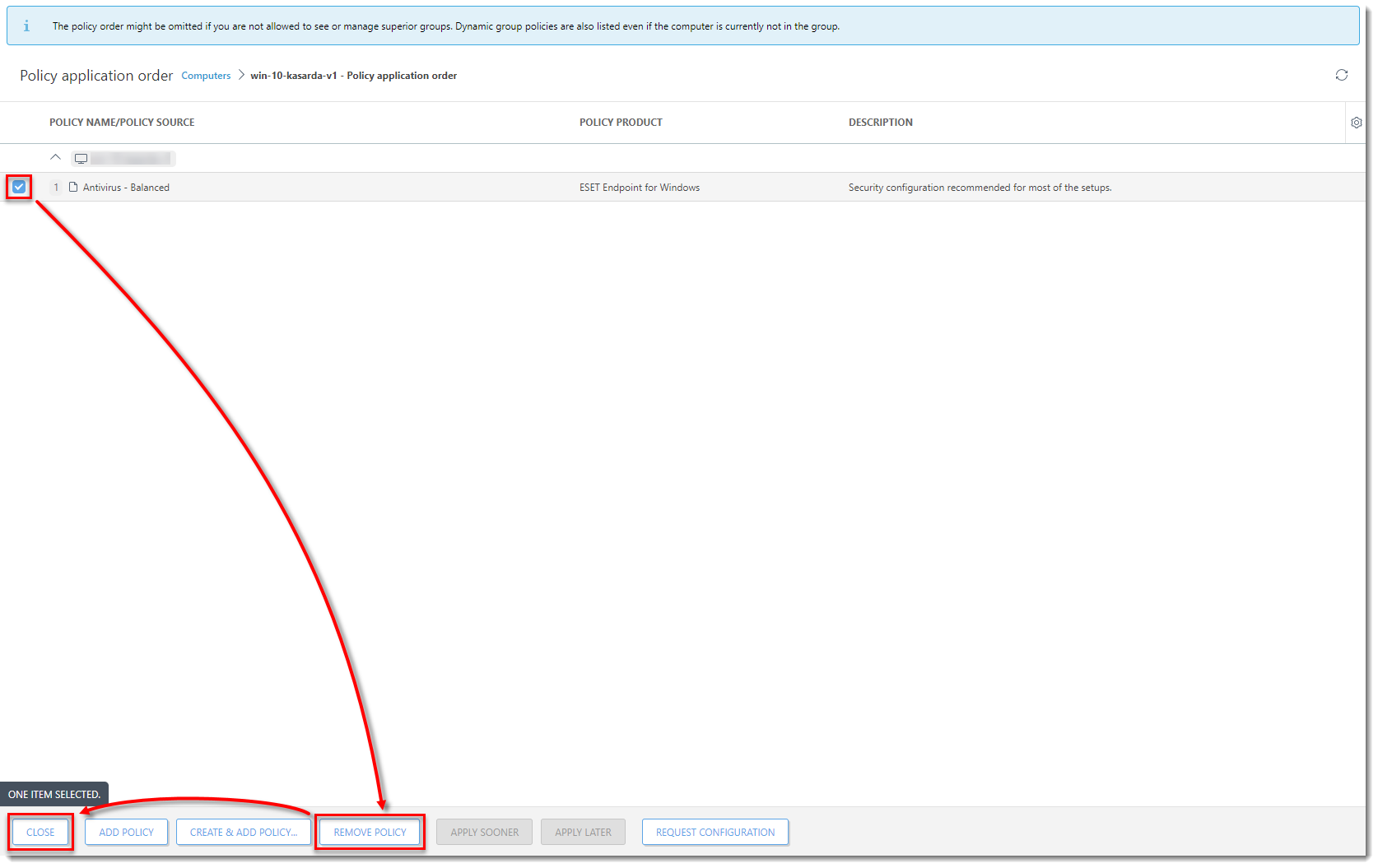Click the win-10-kasarda-v1 breadcrumb label
1378x868 pixels.
click(x=293, y=75)
